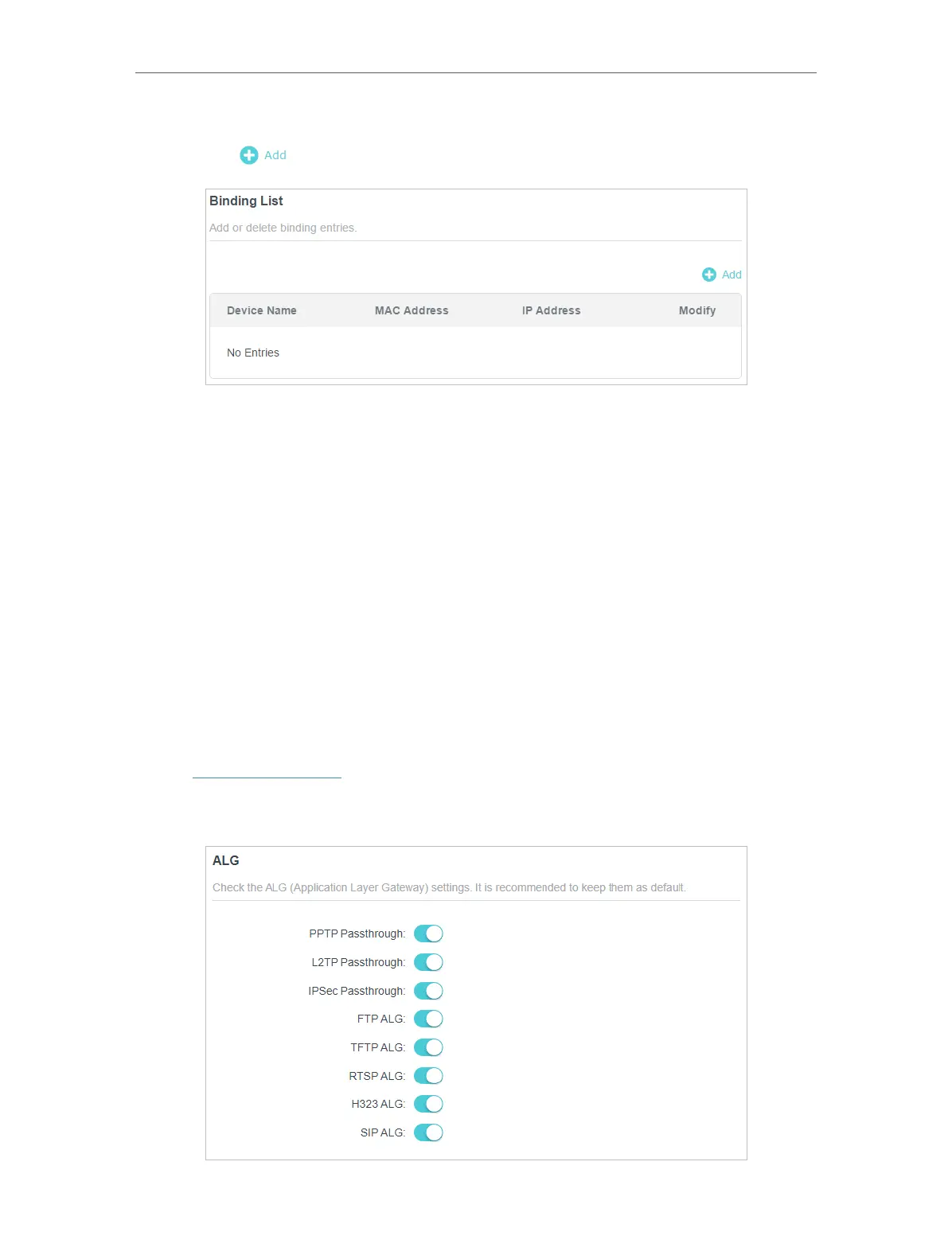Click the MAC Address column header
This screenshot has height=1259, width=952.
pyautogui.click(x=412, y=310)
